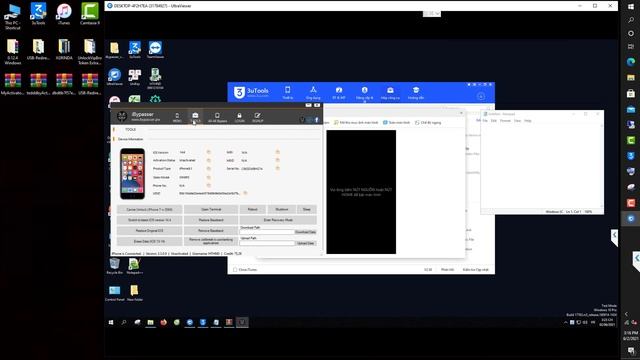Click the Restore Original iOS button
The height and width of the screenshot is (360, 640).
149,231
